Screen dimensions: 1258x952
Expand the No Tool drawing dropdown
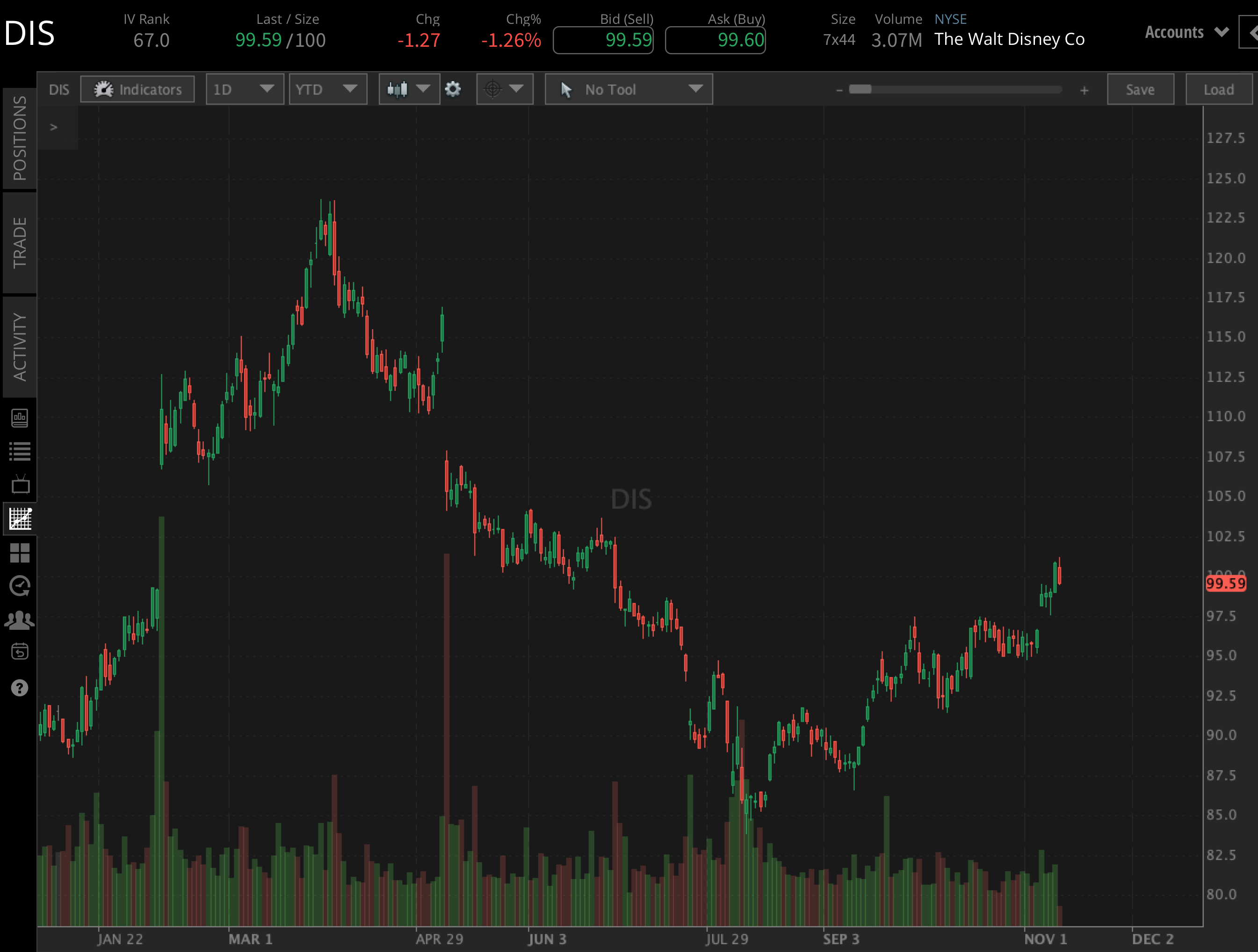pos(629,89)
